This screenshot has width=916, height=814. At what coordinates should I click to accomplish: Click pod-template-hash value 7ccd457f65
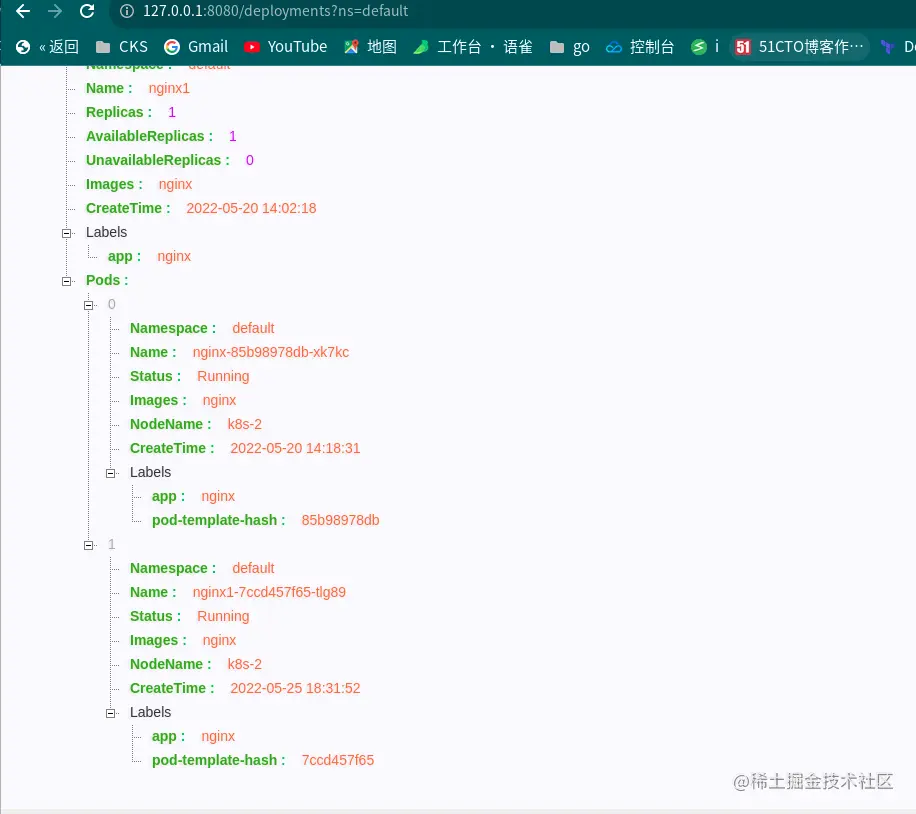click(x=338, y=760)
